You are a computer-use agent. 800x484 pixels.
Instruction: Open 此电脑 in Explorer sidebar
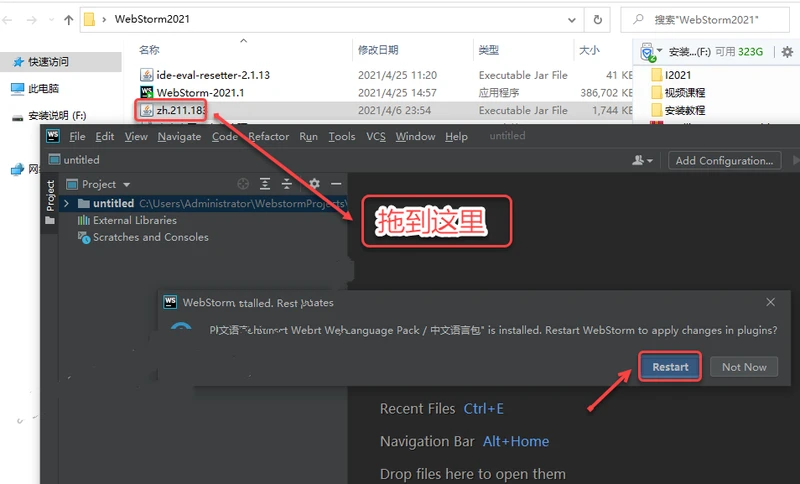[43, 88]
